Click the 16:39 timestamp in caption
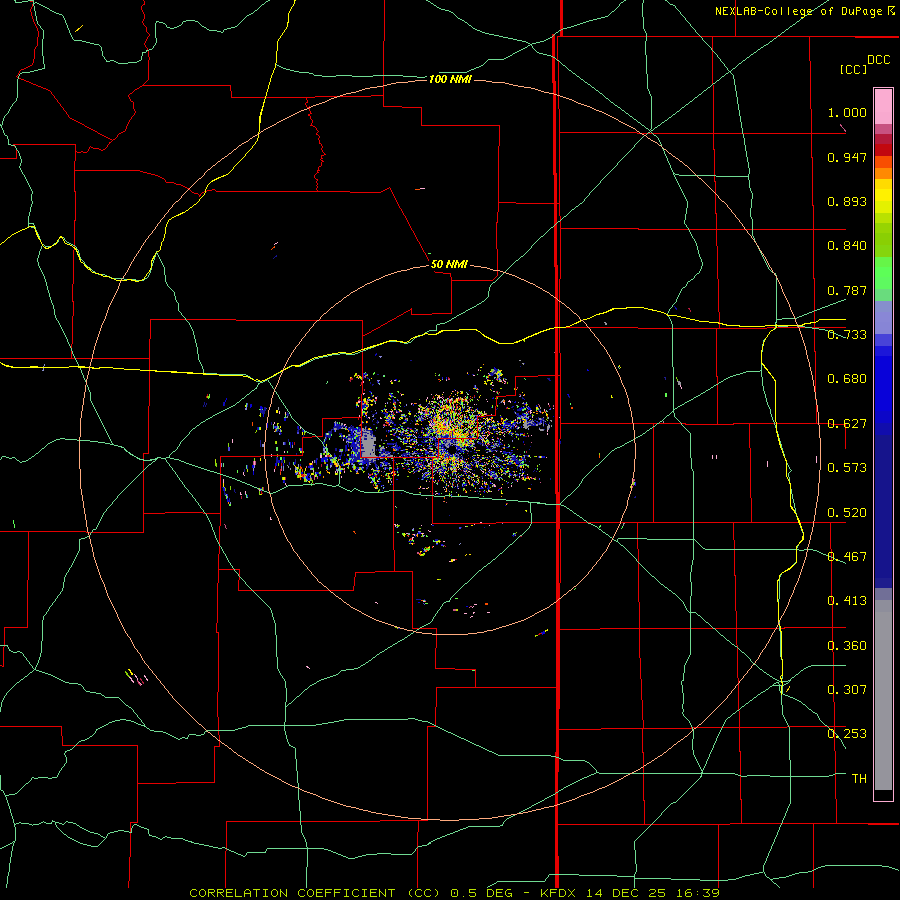900x900 pixels. pyautogui.click(x=698, y=893)
